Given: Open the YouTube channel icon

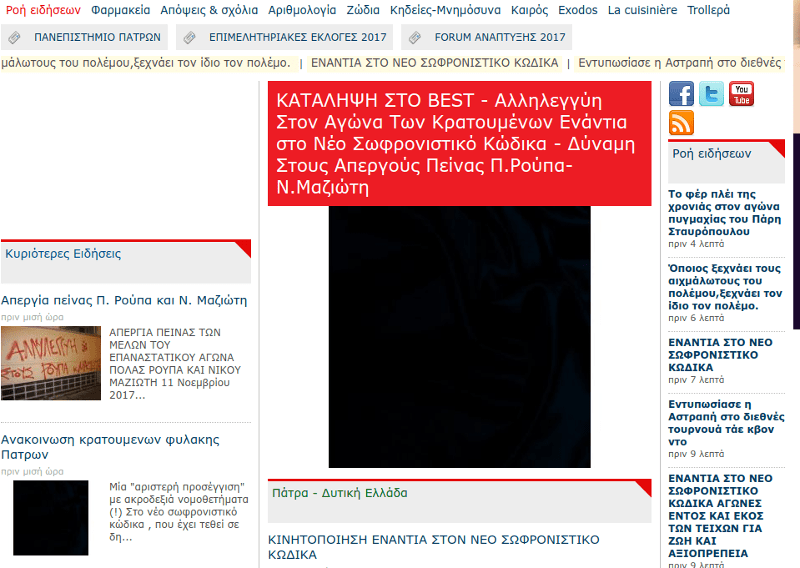Looking at the screenshot, I should coord(741,94).
